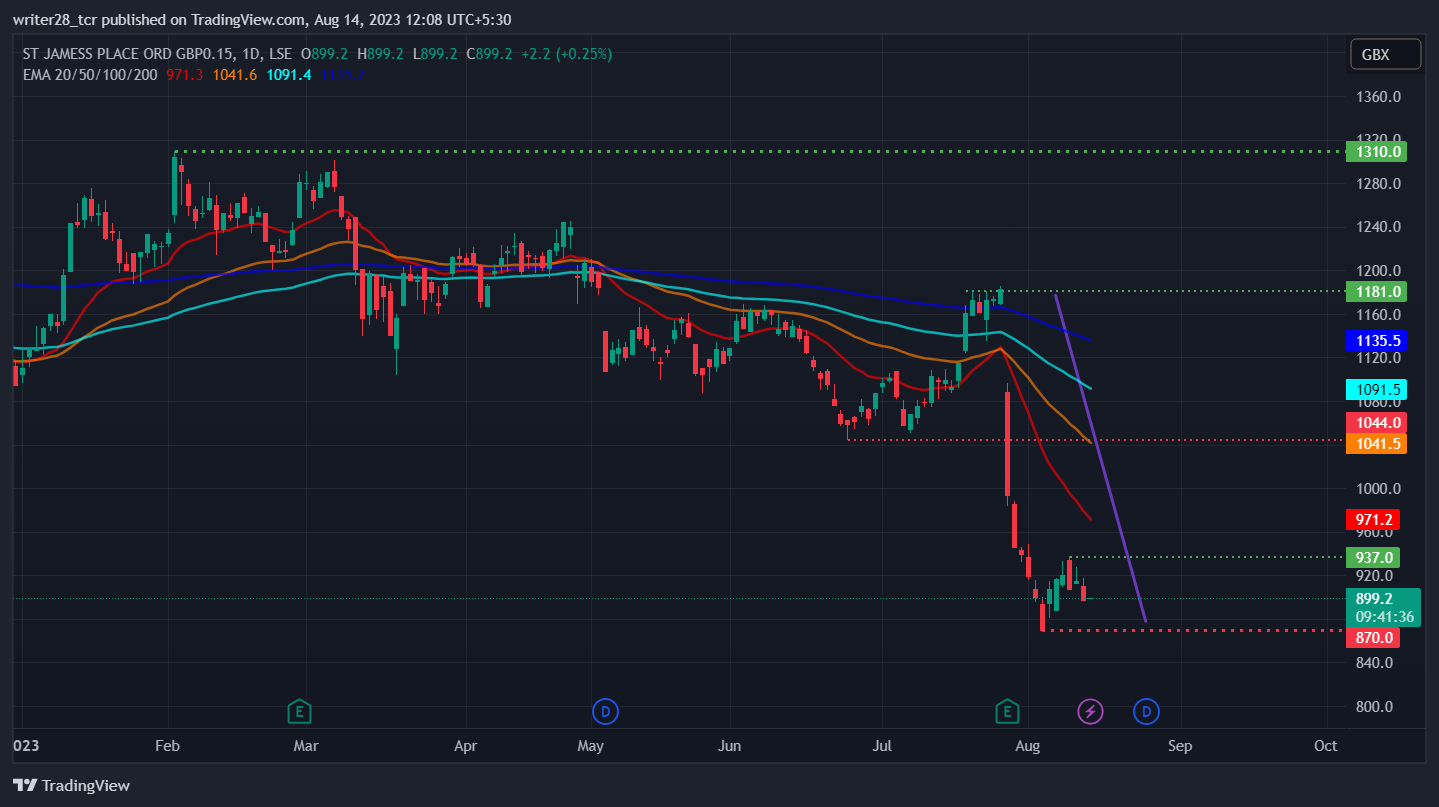Click the EMA 50 value 1041.6
This screenshot has width=1439, height=807.
pyautogui.click(x=235, y=75)
